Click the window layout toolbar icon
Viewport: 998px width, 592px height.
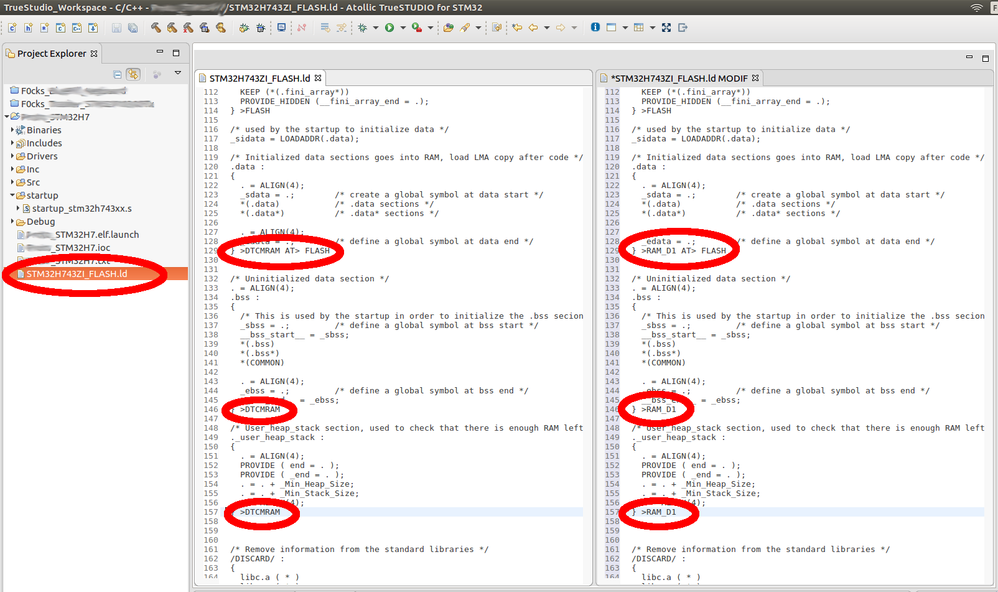611,28
